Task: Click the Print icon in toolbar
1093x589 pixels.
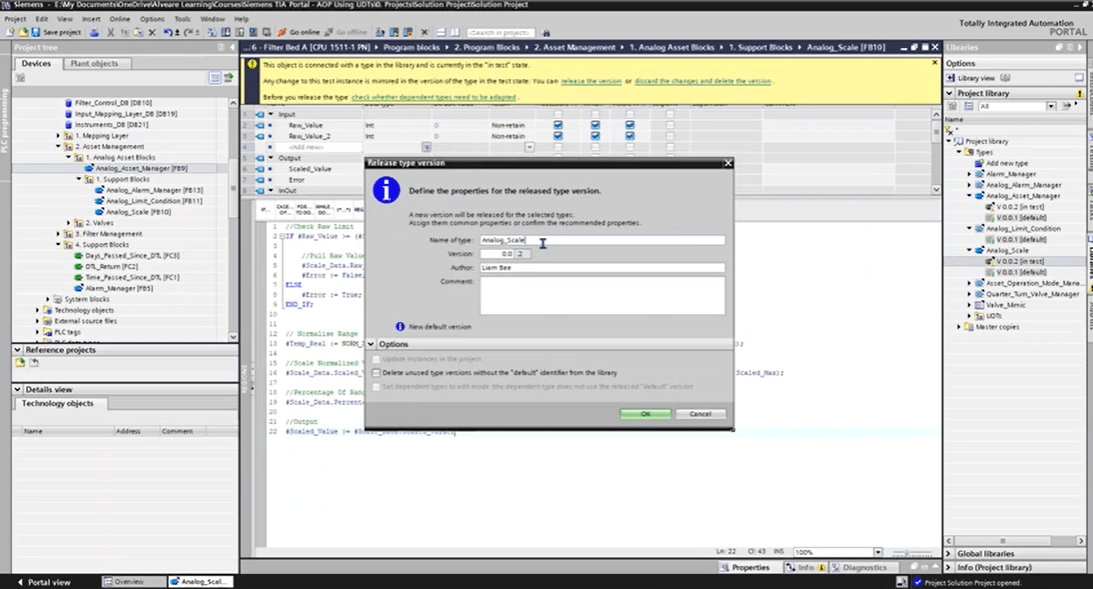Action: click(x=95, y=32)
